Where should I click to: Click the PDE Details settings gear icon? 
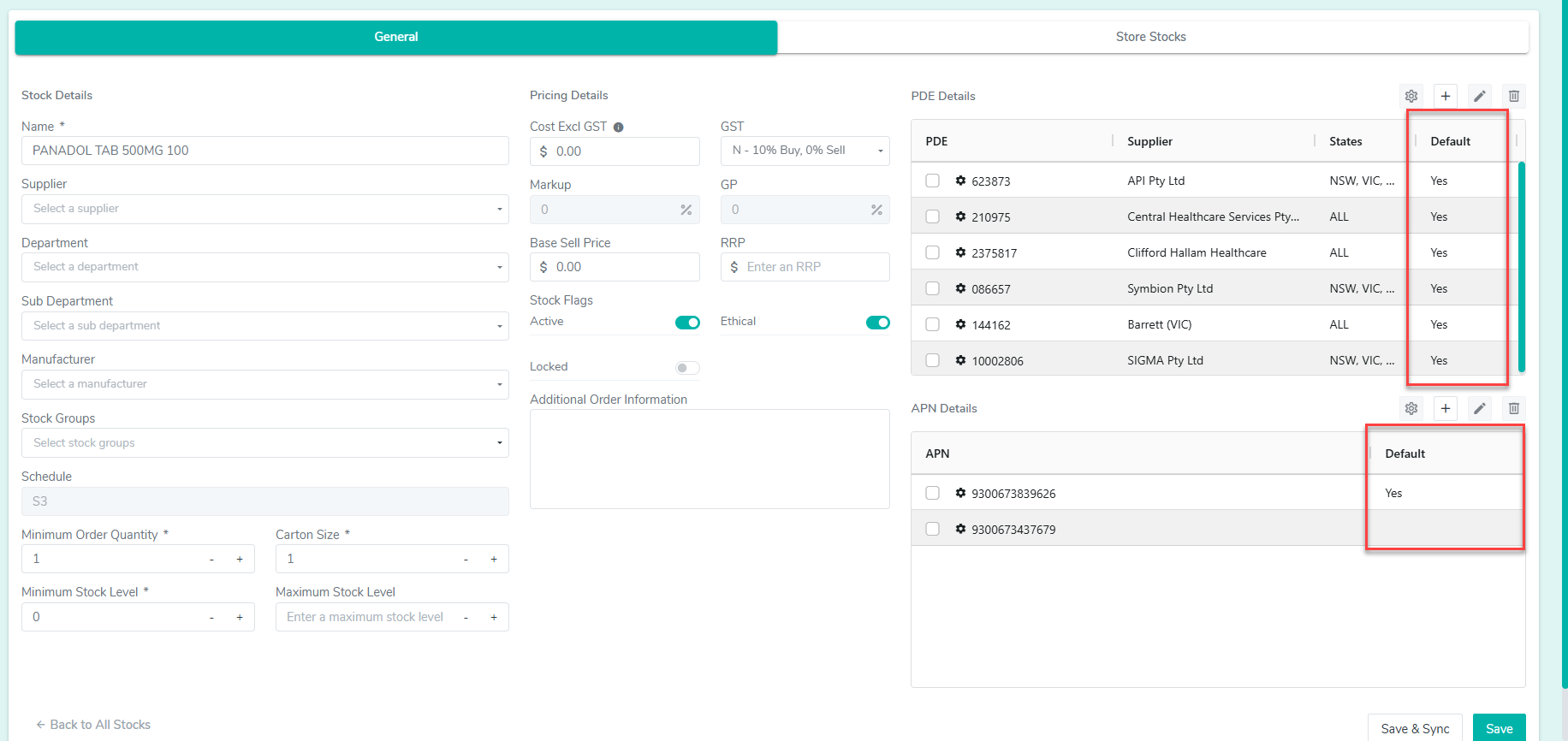[1411, 96]
